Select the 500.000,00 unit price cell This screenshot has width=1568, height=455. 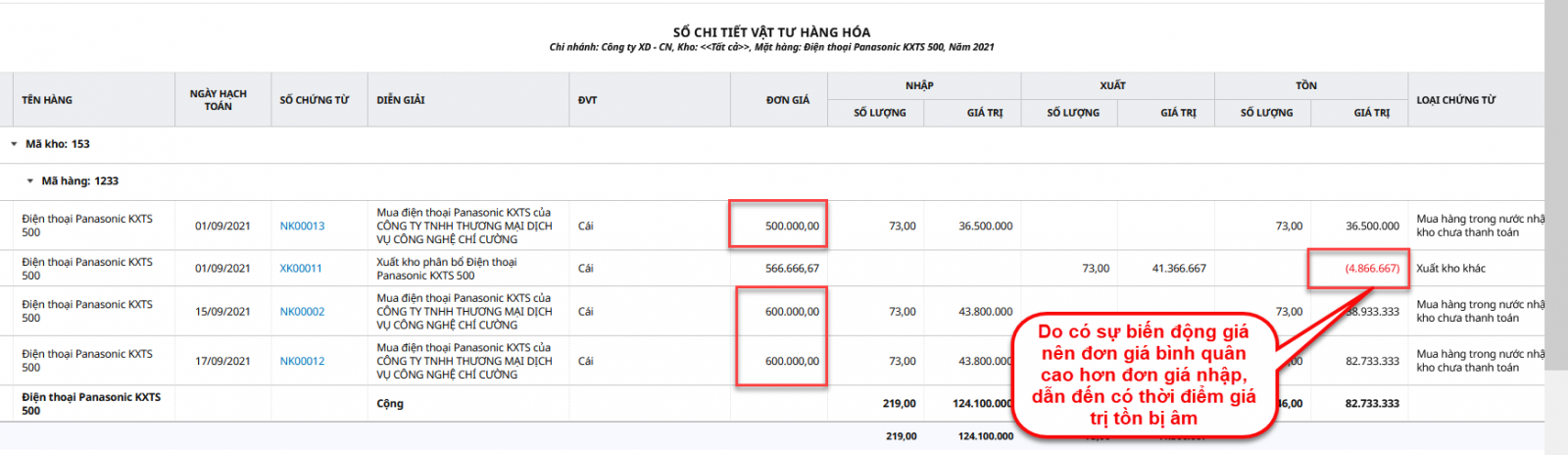click(792, 227)
